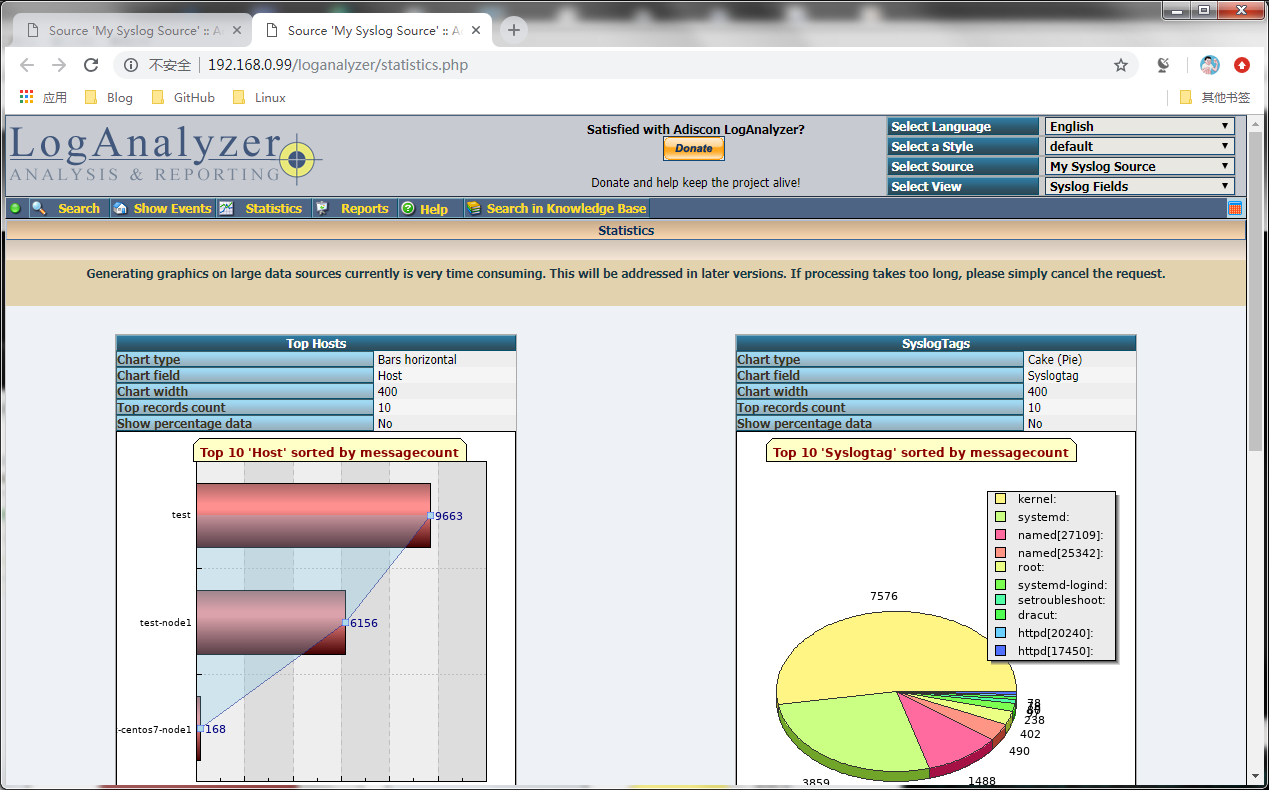Viewport: 1269px width, 790px height.
Task: Click the extension icon beside the bookmark star
Action: (x=1163, y=65)
